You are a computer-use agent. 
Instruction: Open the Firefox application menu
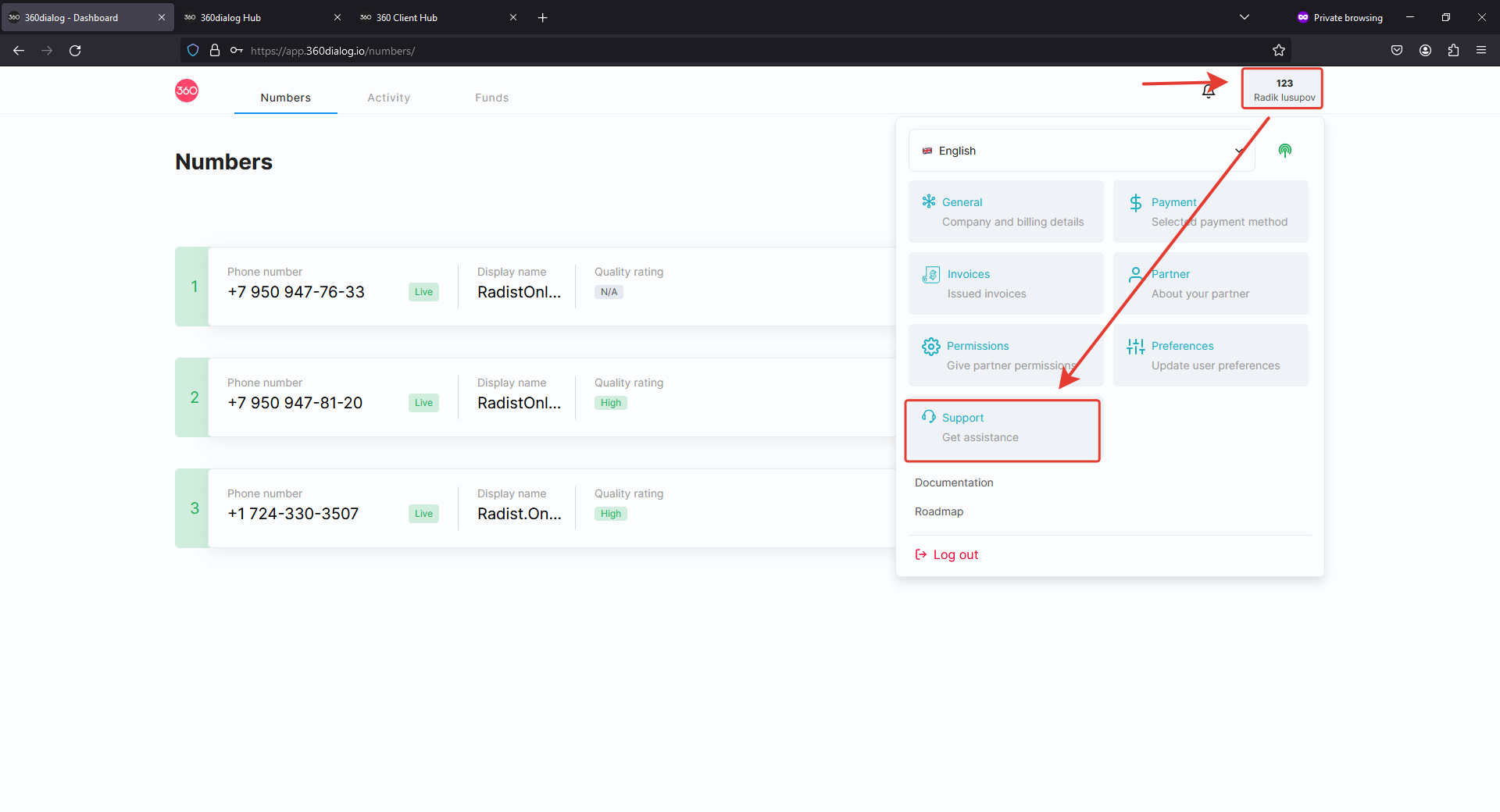pyautogui.click(x=1481, y=51)
